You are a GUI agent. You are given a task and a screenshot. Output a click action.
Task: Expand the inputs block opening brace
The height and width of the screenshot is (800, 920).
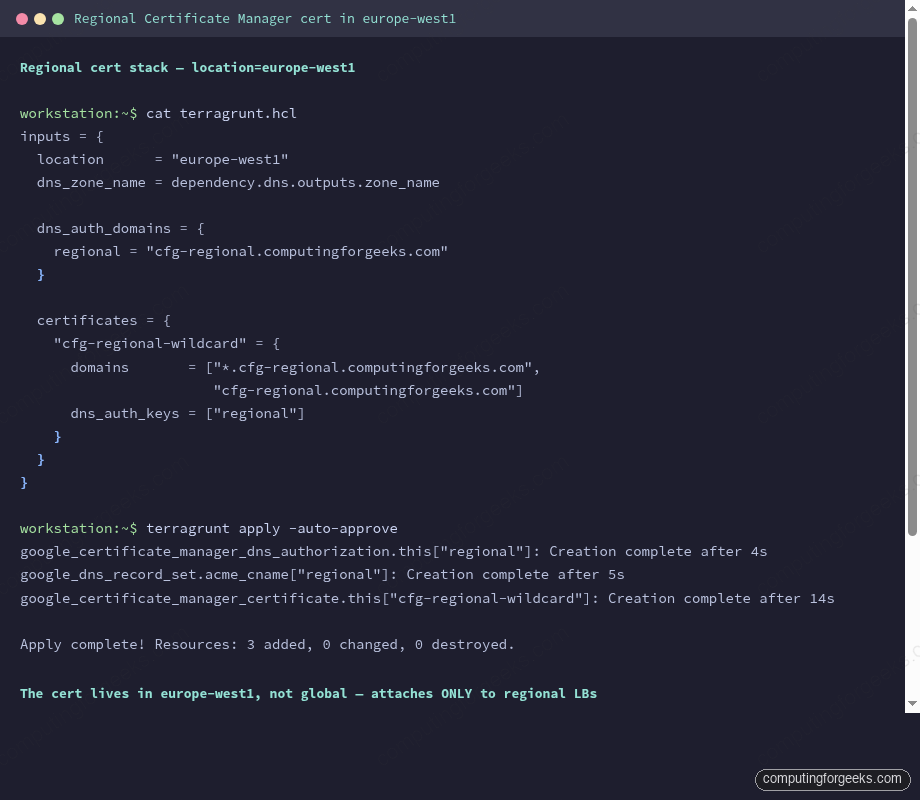[99, 136]
